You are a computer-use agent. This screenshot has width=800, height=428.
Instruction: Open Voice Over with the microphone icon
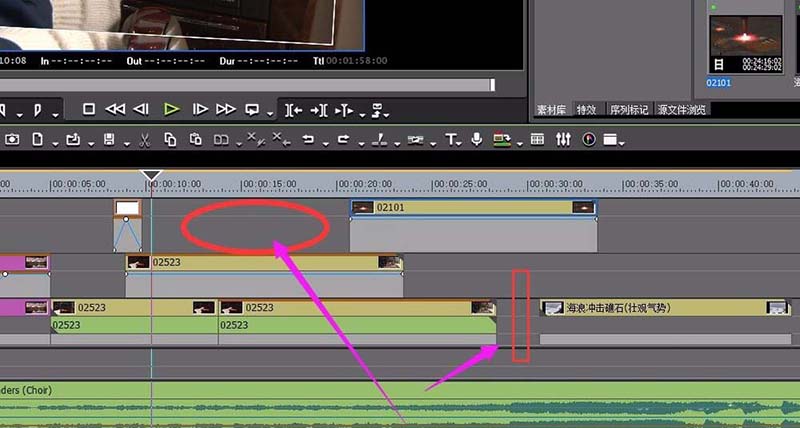click(x=477, y=139)
